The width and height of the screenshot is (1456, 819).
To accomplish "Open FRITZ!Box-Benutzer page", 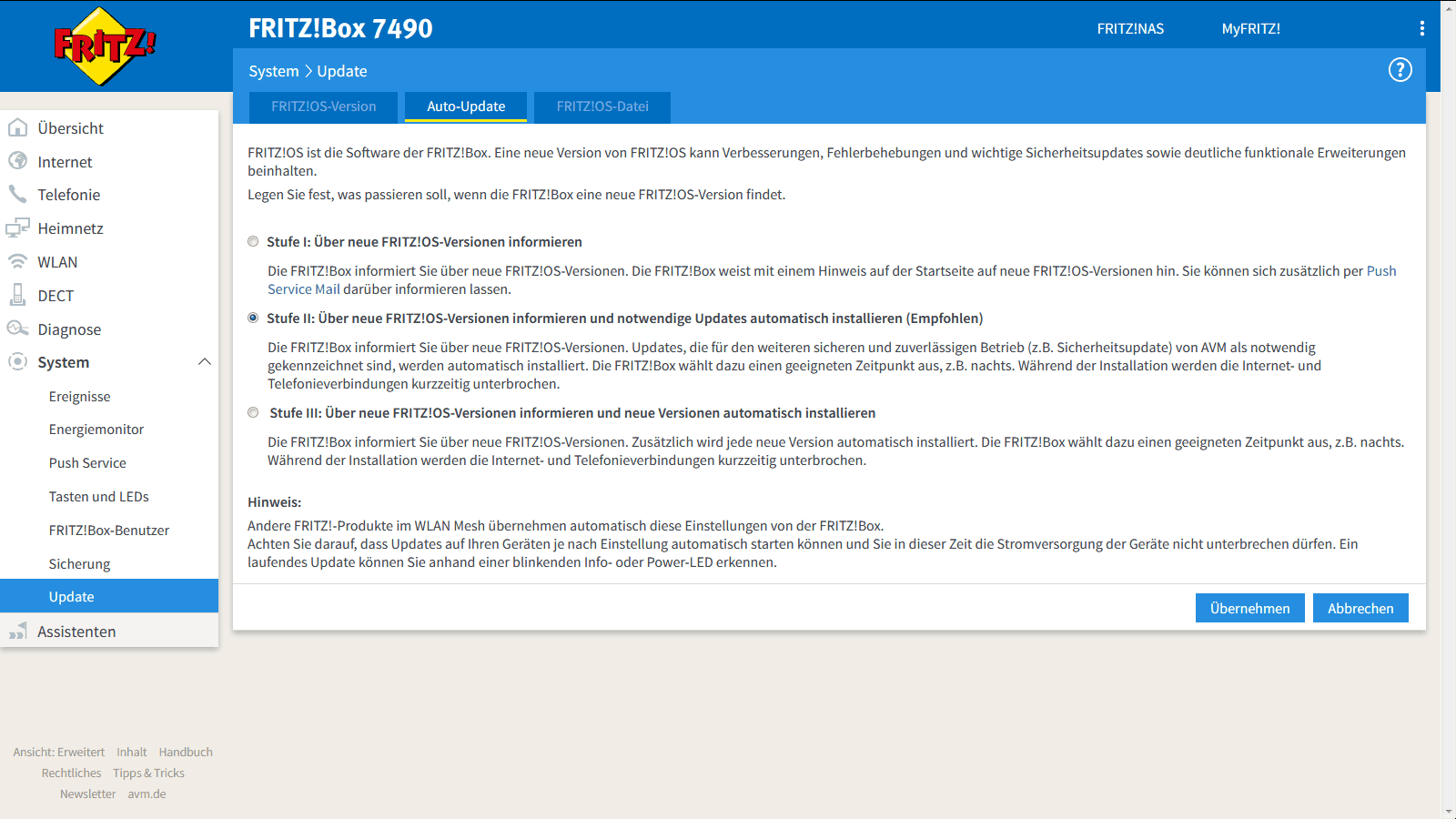I will [x=109, y=531].
